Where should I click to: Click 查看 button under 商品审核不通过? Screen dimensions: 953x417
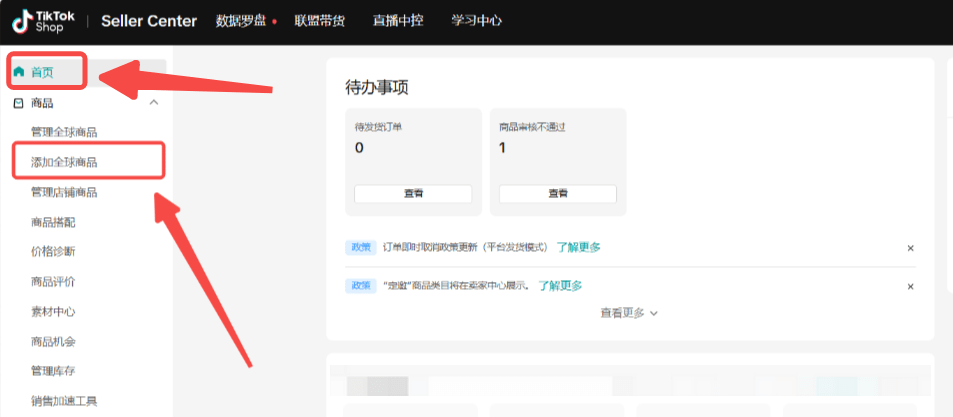click(558, 194)
